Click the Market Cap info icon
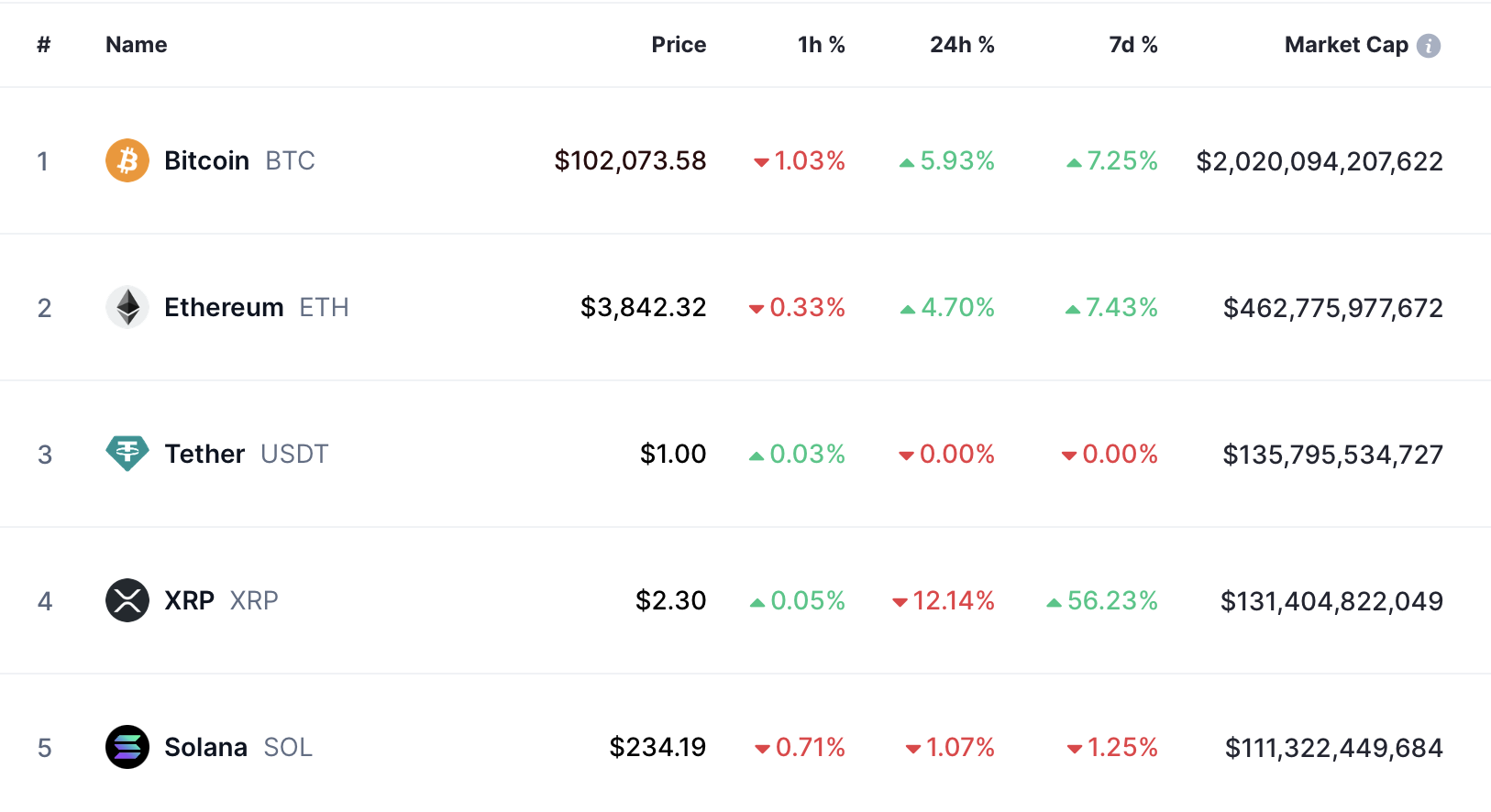The width and height of the screenshot is (1491, 812). pos(1429,46)
